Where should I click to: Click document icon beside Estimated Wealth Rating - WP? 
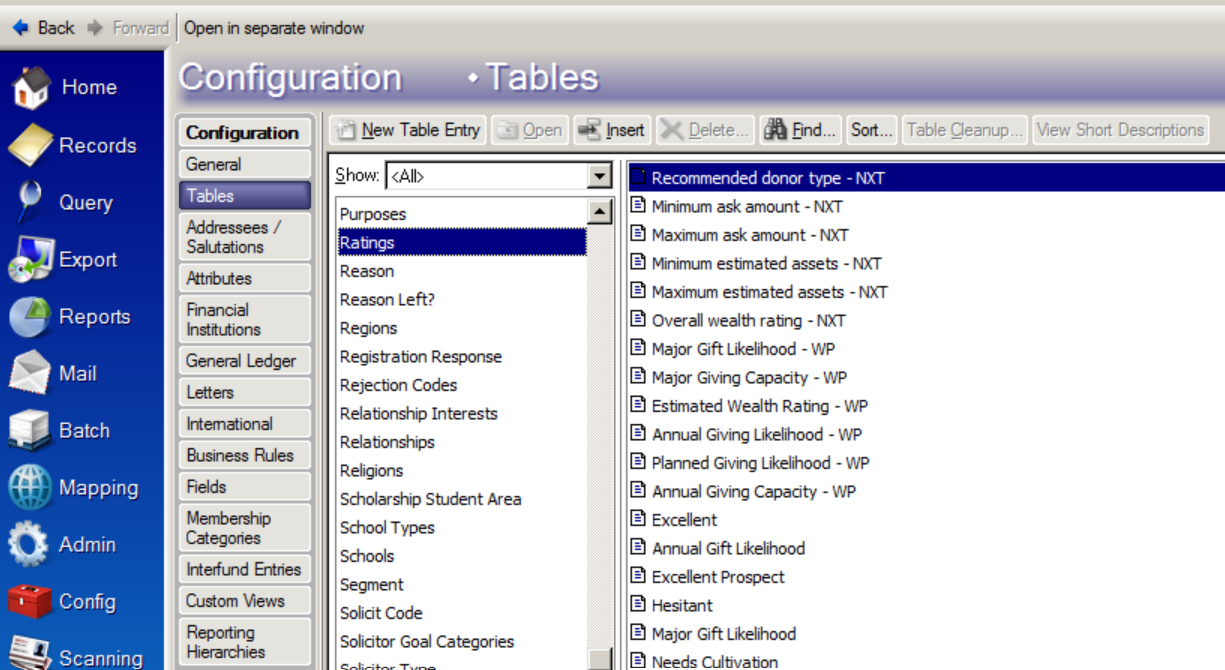(x=638, y=406)
